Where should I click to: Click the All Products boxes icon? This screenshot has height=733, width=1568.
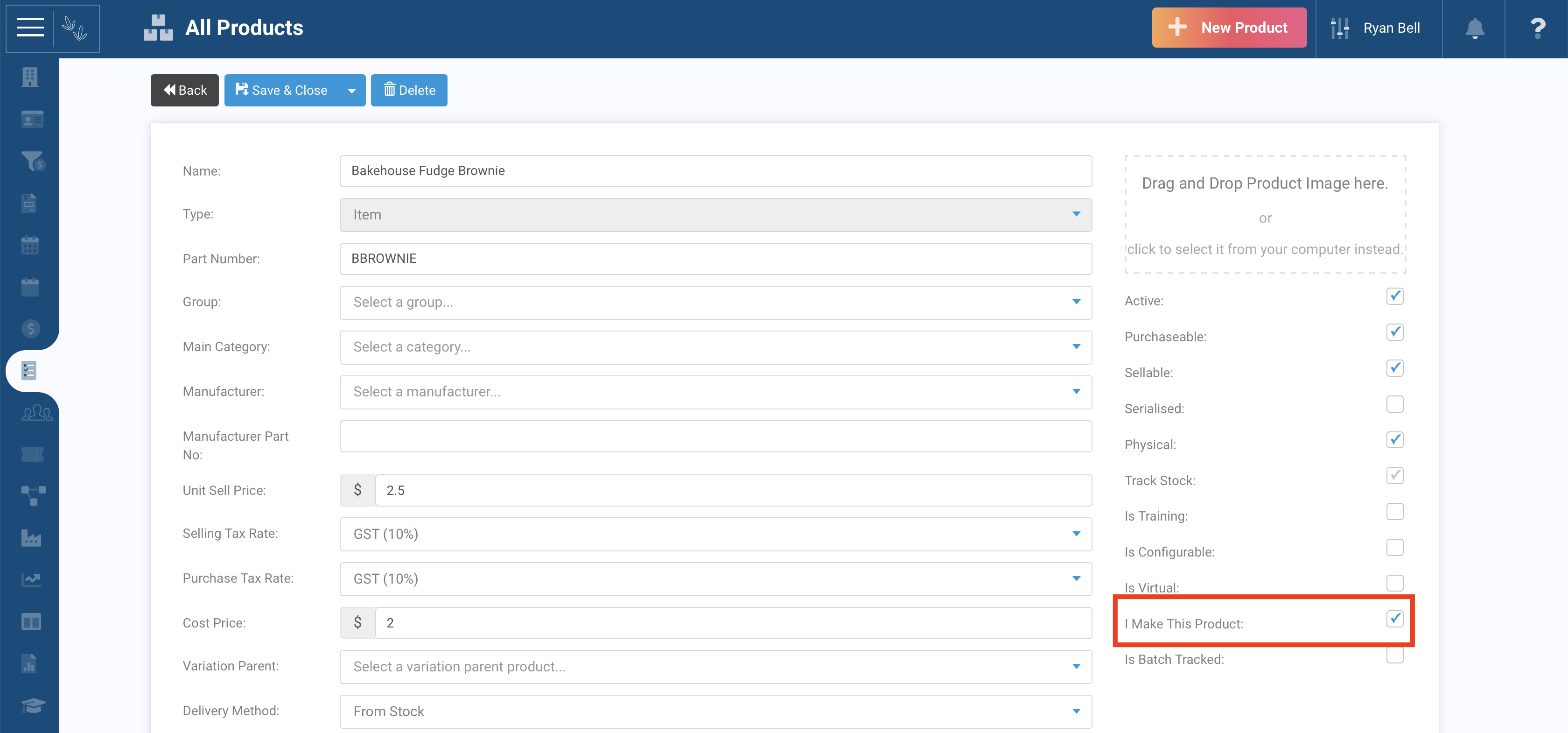tap(158, 28)
